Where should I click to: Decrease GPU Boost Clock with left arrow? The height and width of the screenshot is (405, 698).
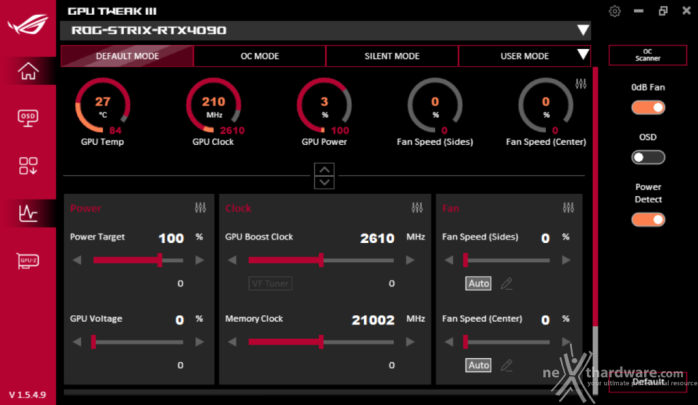(232, 260)
